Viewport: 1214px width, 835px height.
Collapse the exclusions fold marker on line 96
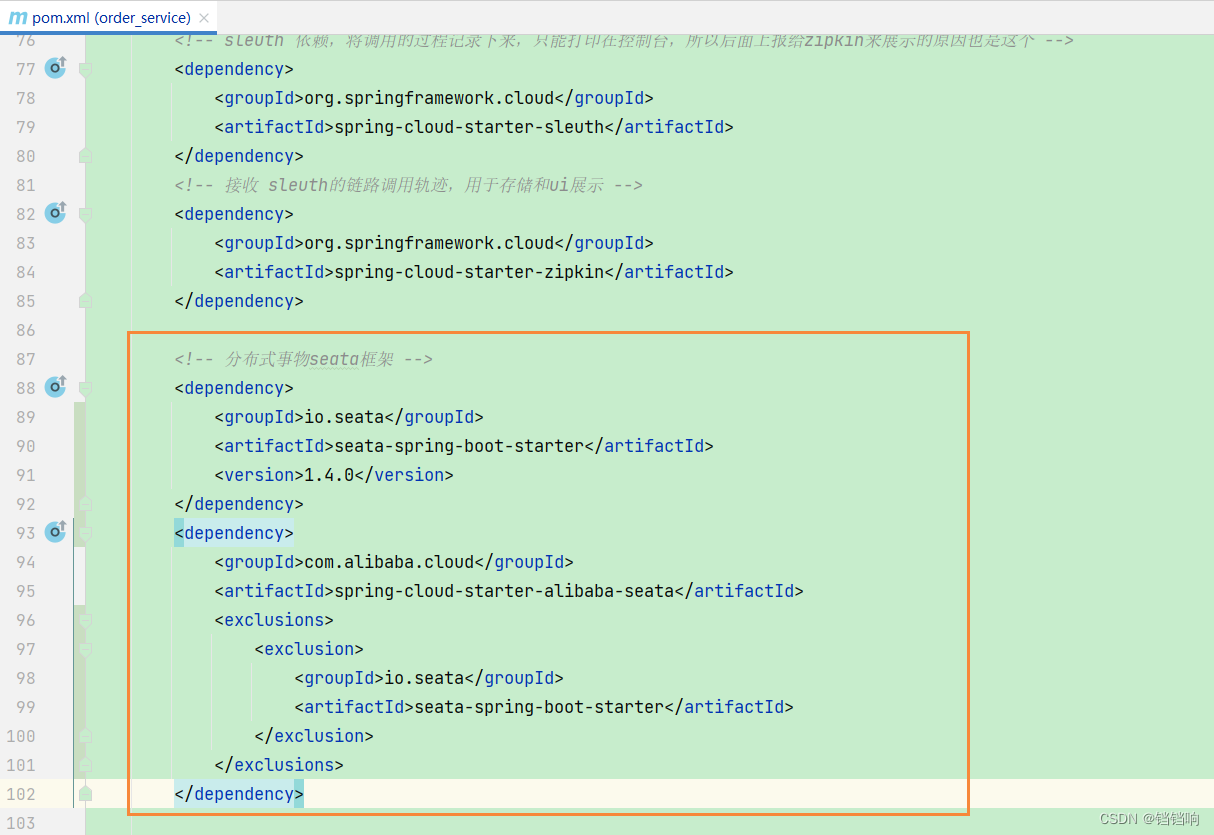[85, 620]
